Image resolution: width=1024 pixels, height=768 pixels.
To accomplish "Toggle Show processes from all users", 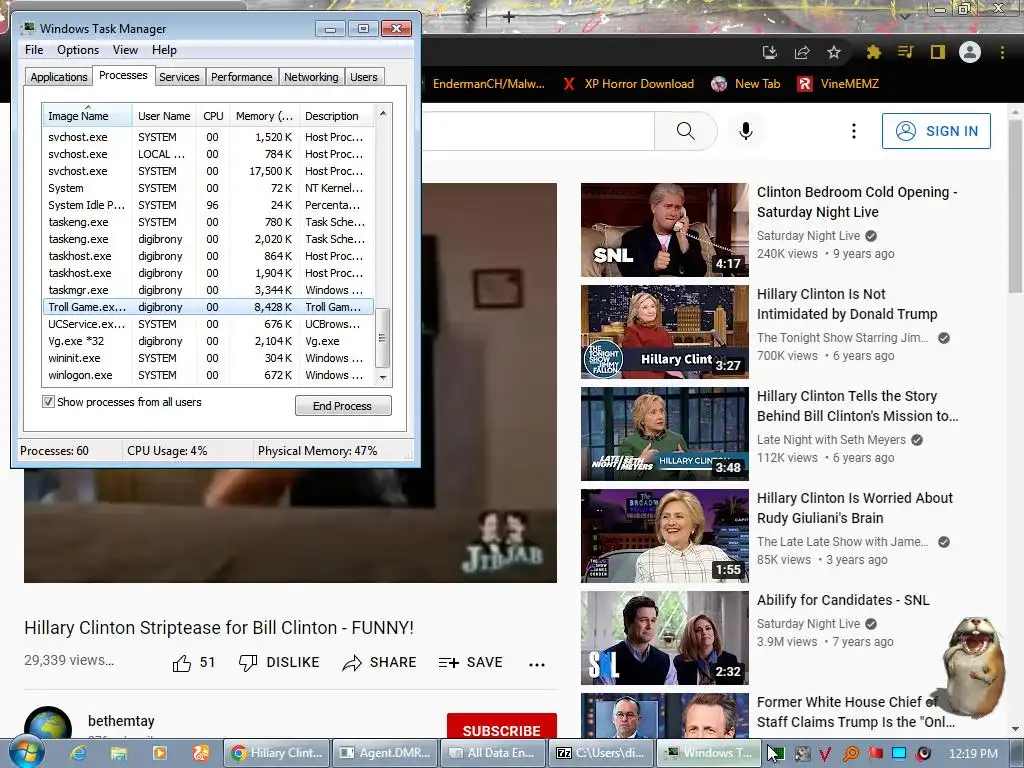I will click(48, 402).
